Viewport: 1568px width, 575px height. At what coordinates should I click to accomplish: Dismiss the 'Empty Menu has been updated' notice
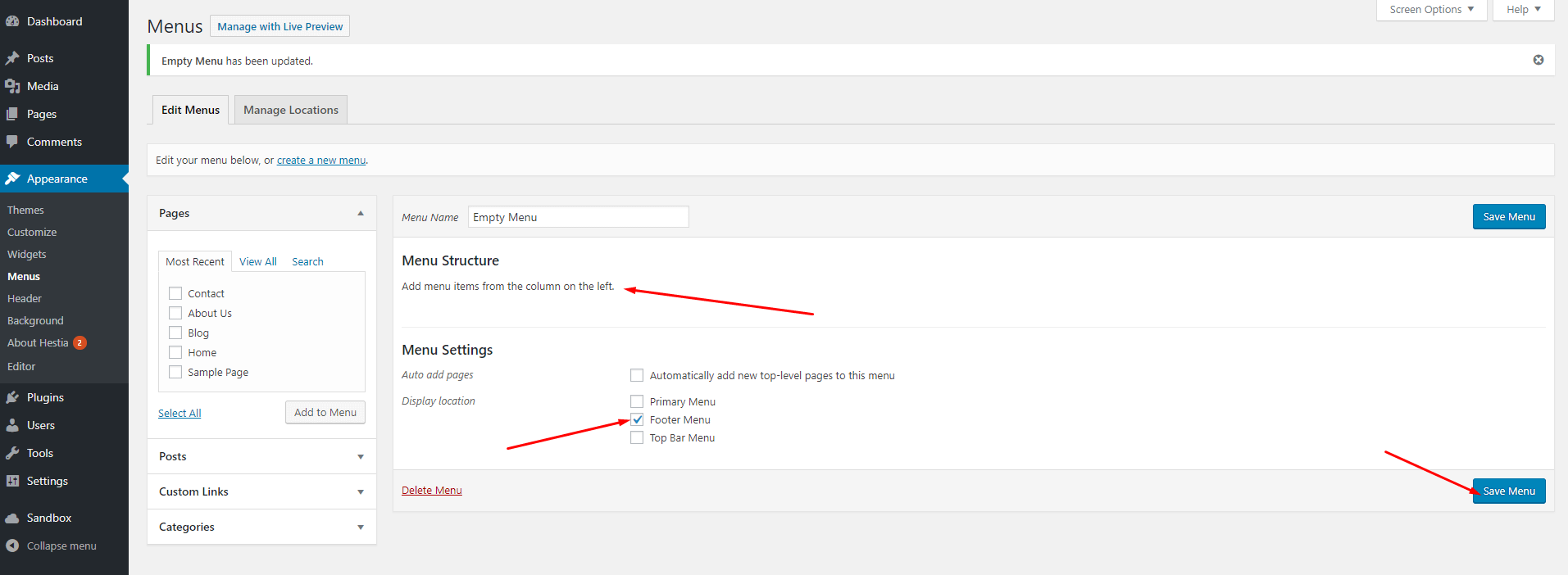[1538, 60]
